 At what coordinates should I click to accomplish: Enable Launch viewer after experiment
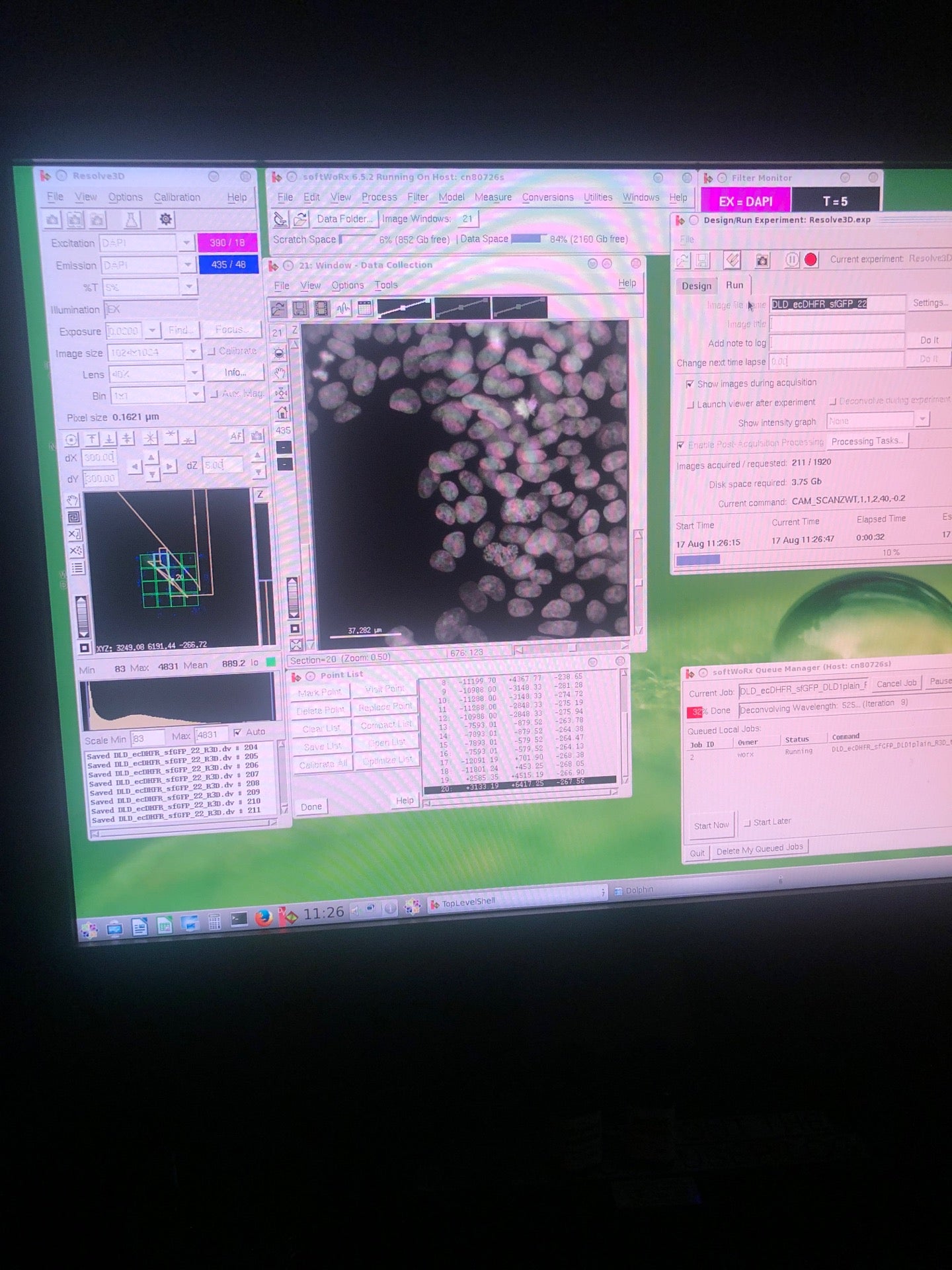[690, 404]
